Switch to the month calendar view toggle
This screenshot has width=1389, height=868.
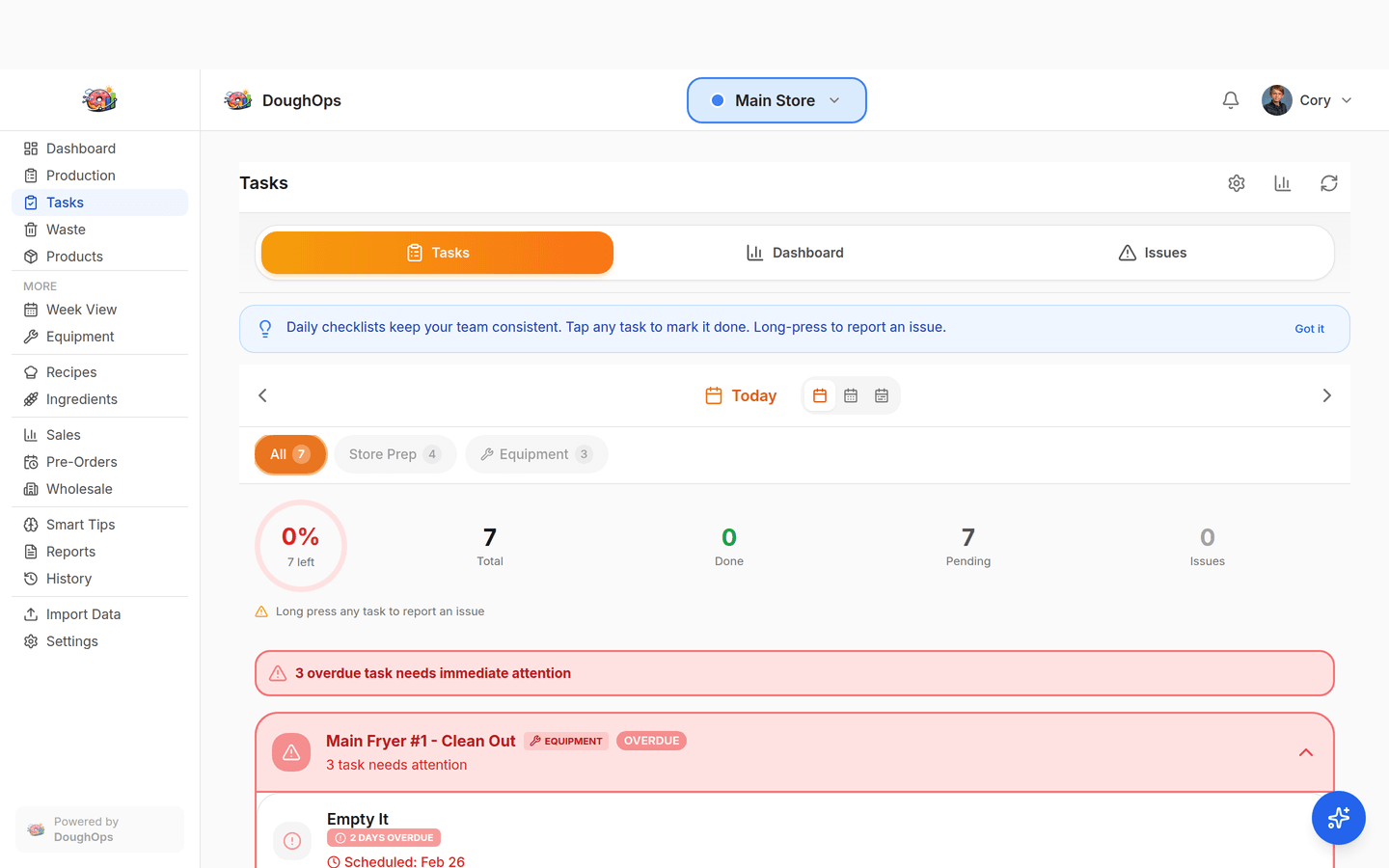coord(850,395)
